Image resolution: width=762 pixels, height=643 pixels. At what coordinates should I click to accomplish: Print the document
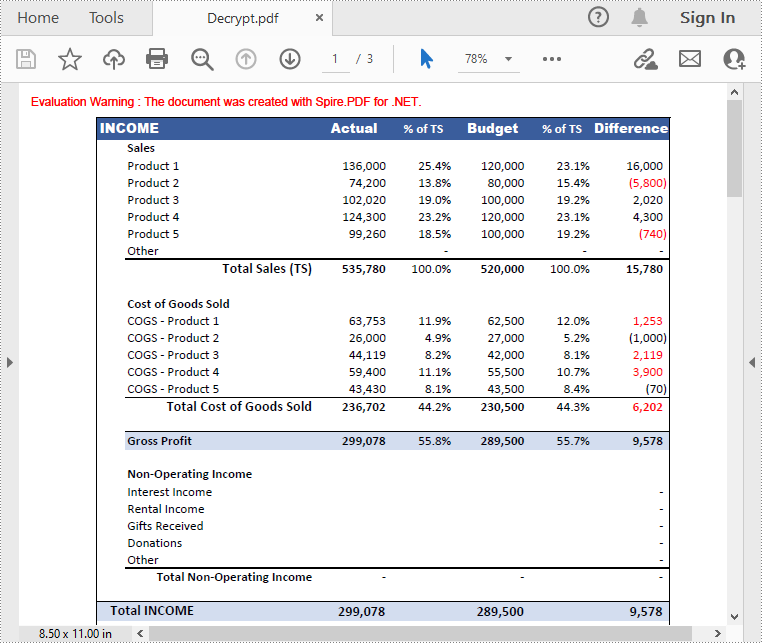pos(157,59)
